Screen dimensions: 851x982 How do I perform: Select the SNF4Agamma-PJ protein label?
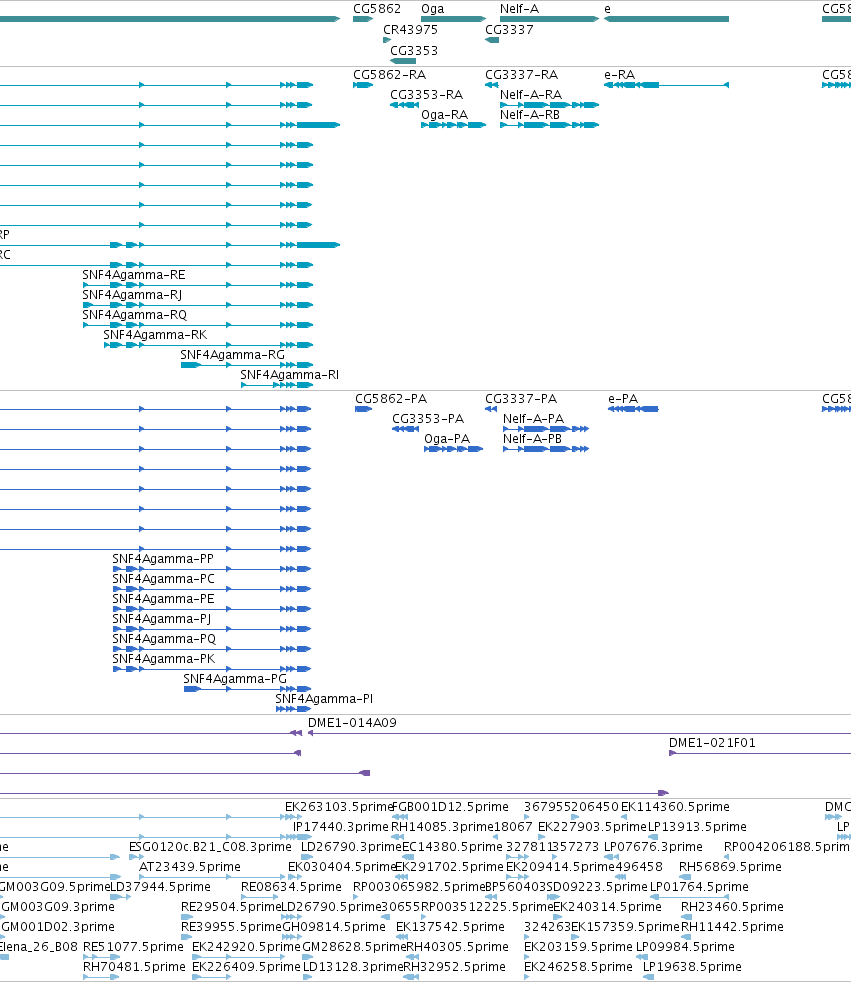tap(162, 619)
